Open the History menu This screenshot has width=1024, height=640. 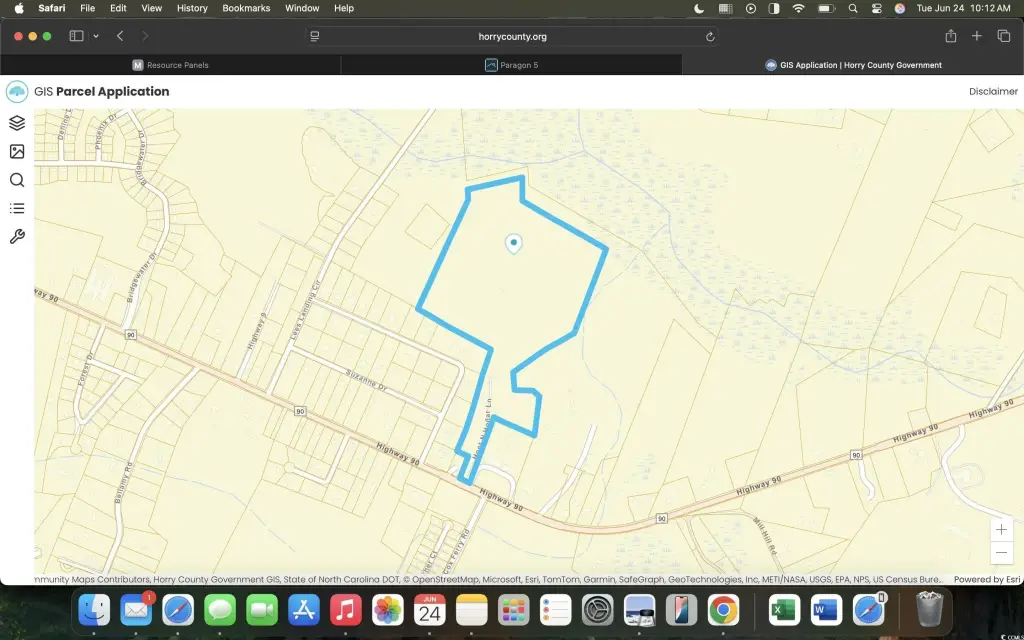point(192,8)
